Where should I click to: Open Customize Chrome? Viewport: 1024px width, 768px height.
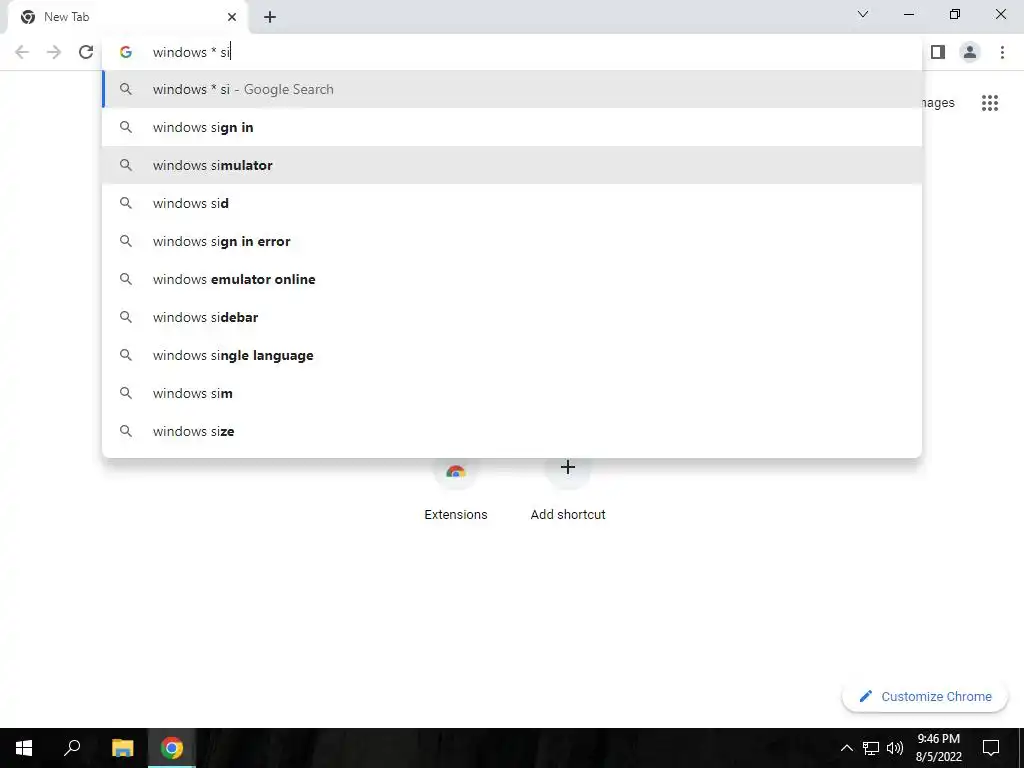click(x=925, y=696)
